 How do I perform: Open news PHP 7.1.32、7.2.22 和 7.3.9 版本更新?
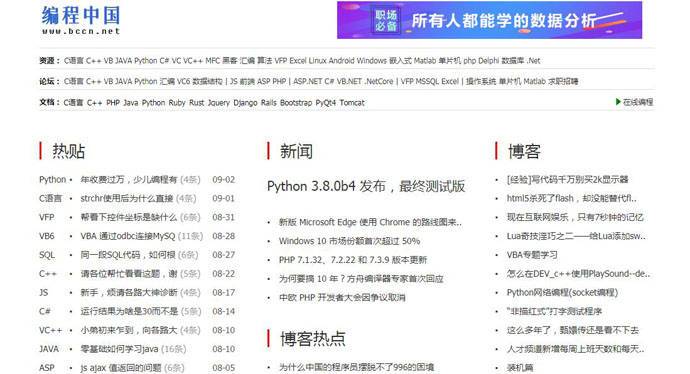353,260
